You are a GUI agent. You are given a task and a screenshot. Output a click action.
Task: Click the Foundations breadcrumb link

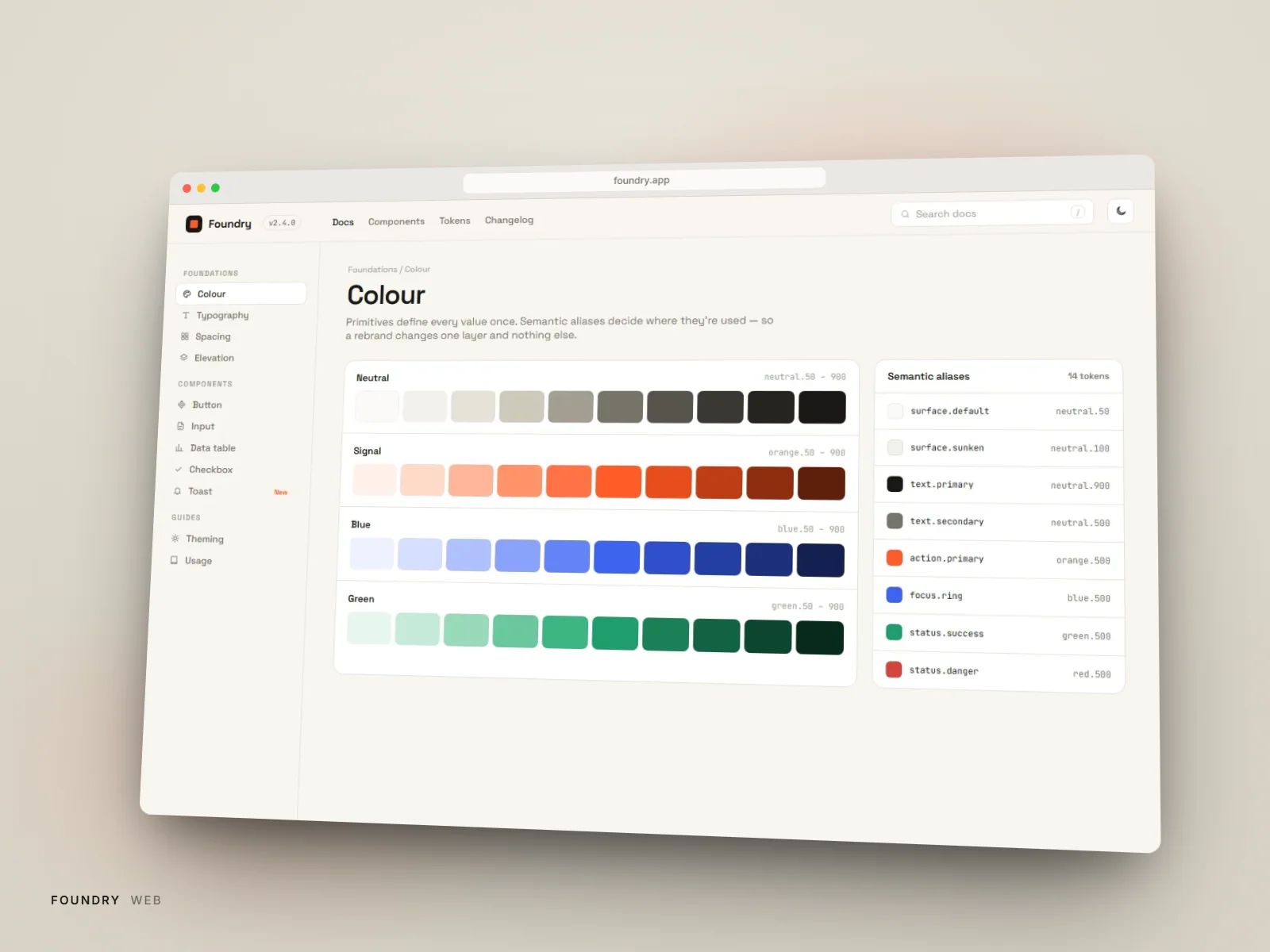(x=372, y=270)
